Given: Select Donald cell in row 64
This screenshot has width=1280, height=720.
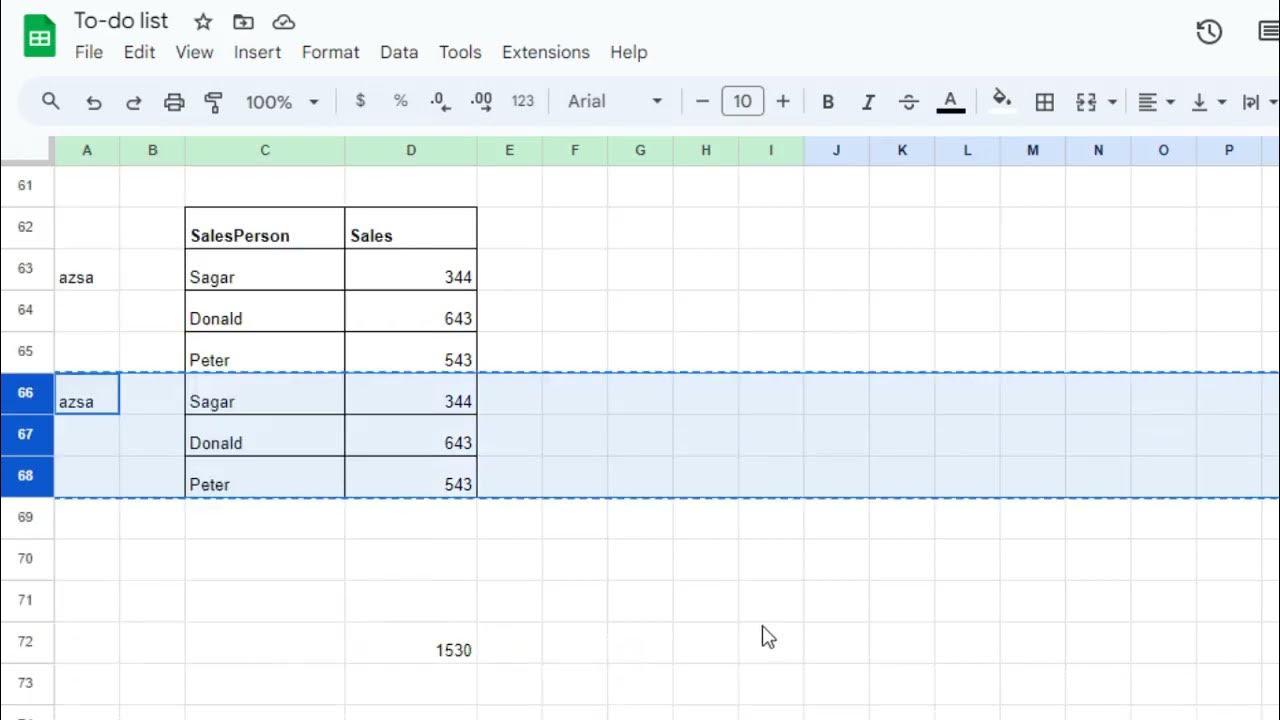Looking at the screenshot, I should click(x=265, y=311).
